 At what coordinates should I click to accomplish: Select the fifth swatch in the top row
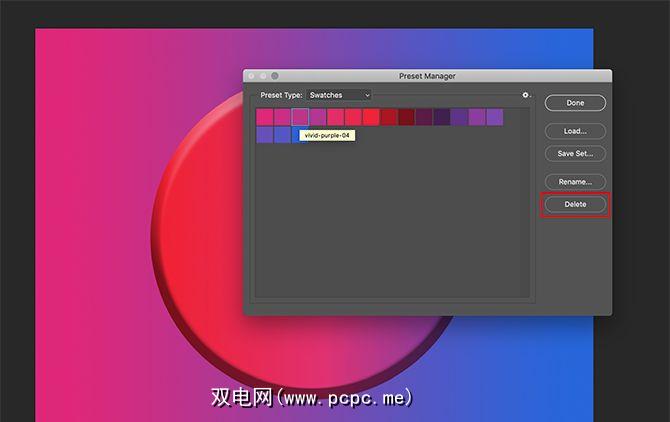(x=335, y=117)
